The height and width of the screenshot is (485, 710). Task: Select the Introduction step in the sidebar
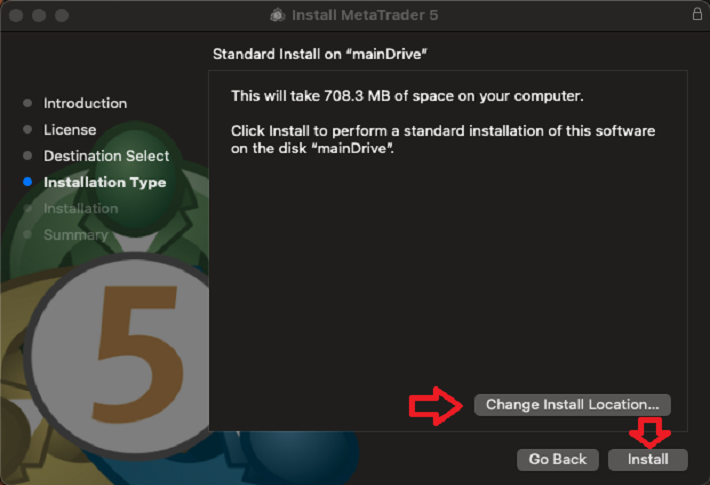[x=85, y=103]
